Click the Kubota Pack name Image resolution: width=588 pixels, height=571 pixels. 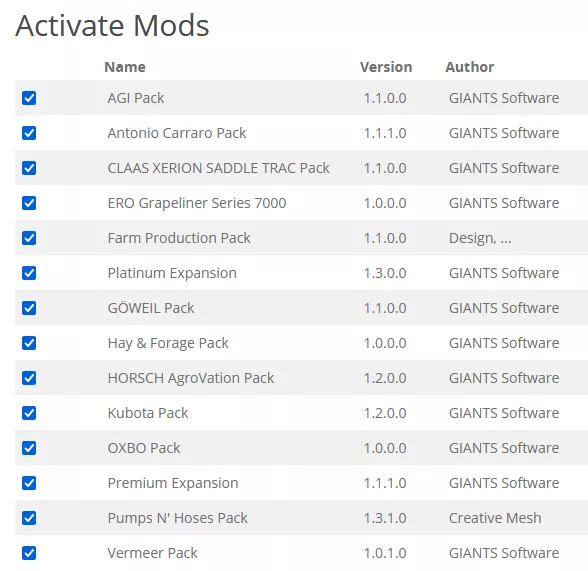pos(148,413)
